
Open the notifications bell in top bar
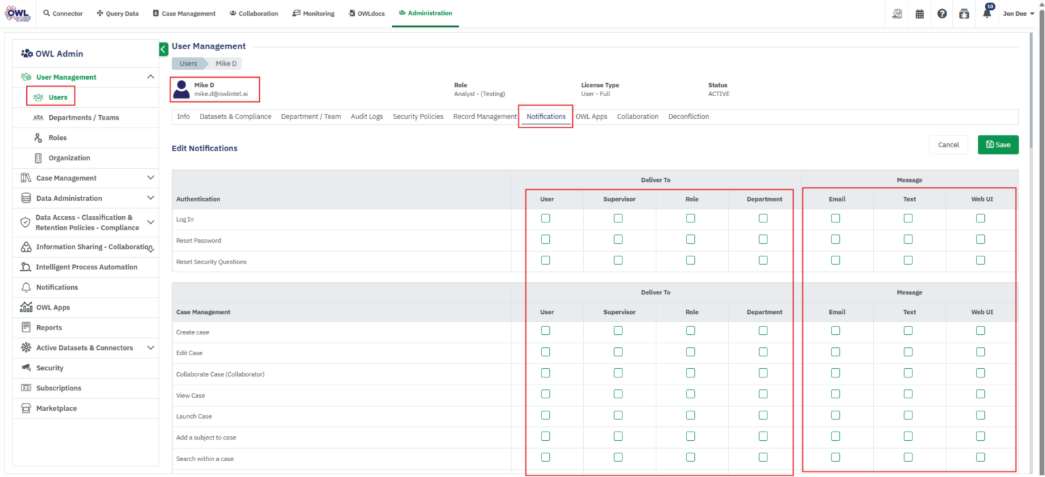point(986,14)
